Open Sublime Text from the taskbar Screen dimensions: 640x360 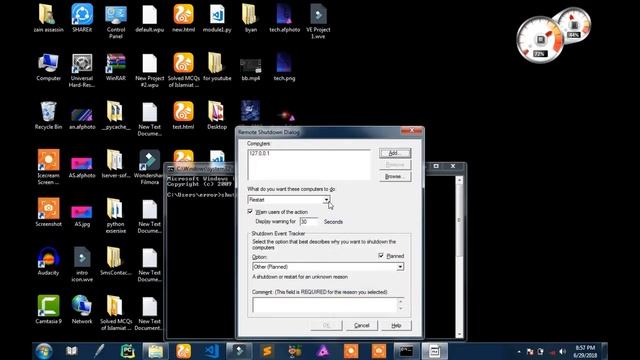point(267,351)
